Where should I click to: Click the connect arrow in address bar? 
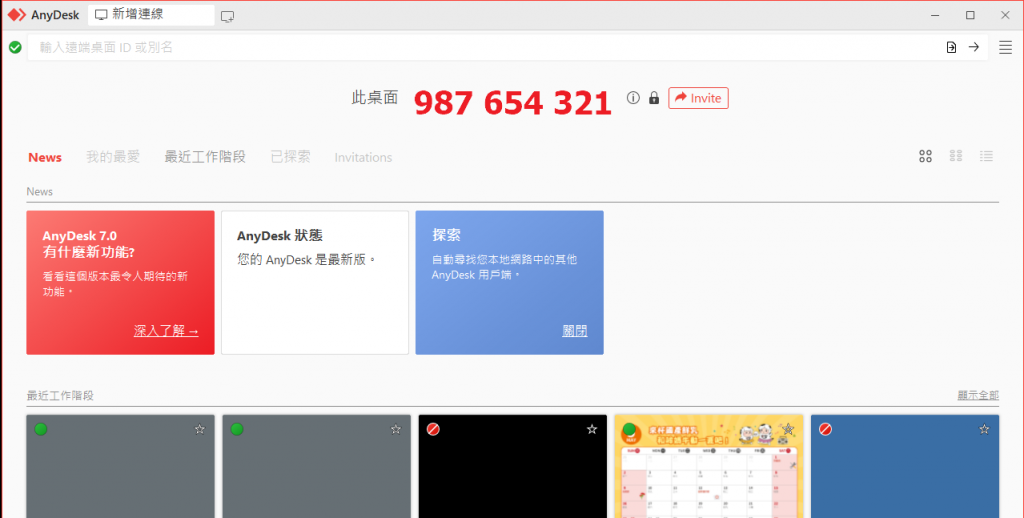point(974,47)
